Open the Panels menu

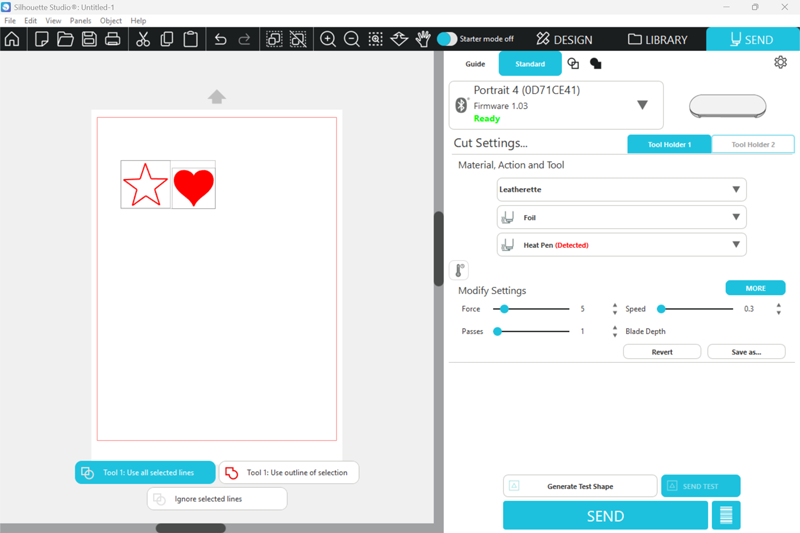click(80, 20)
